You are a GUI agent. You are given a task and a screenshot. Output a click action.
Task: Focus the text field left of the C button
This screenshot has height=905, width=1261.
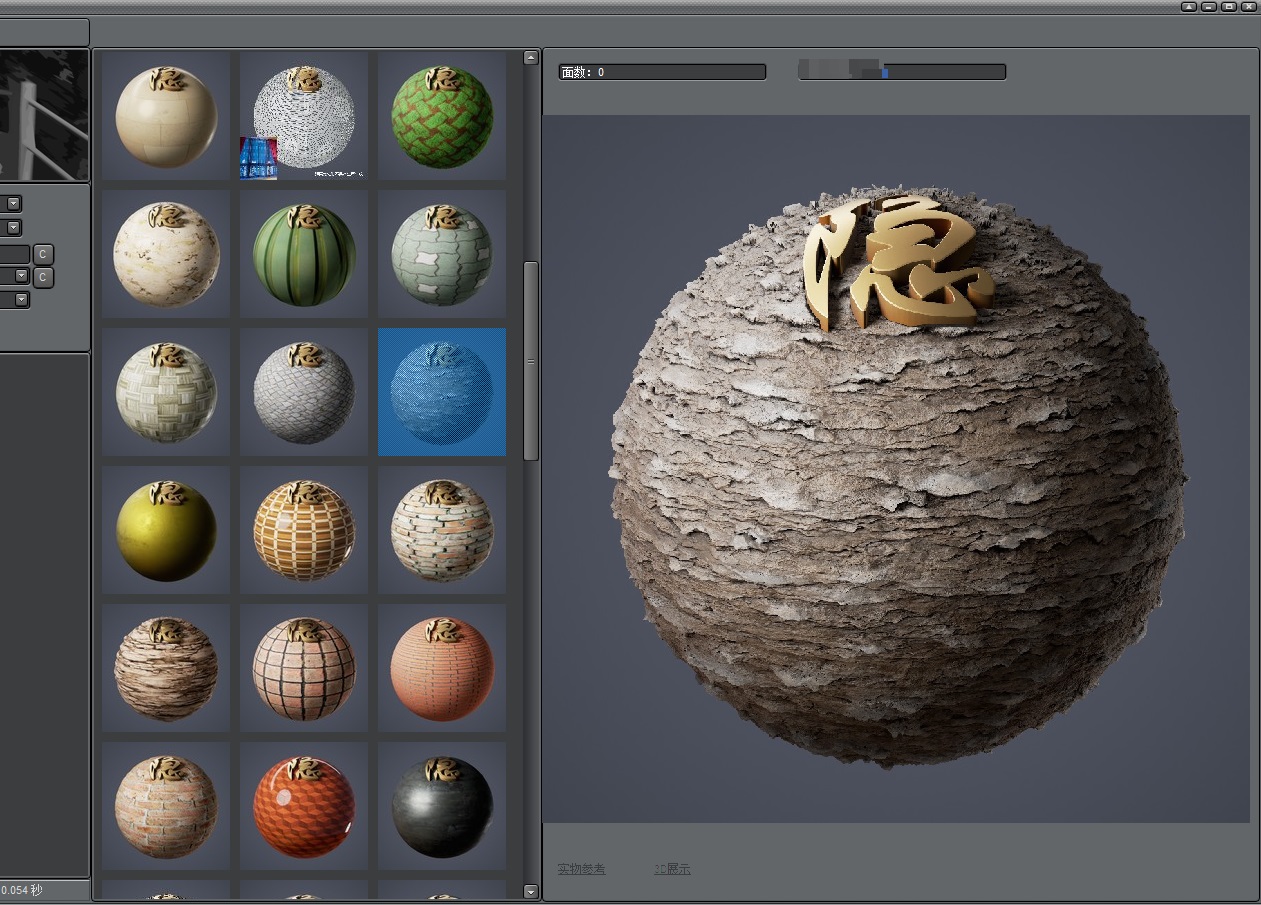tap(15, 254)
